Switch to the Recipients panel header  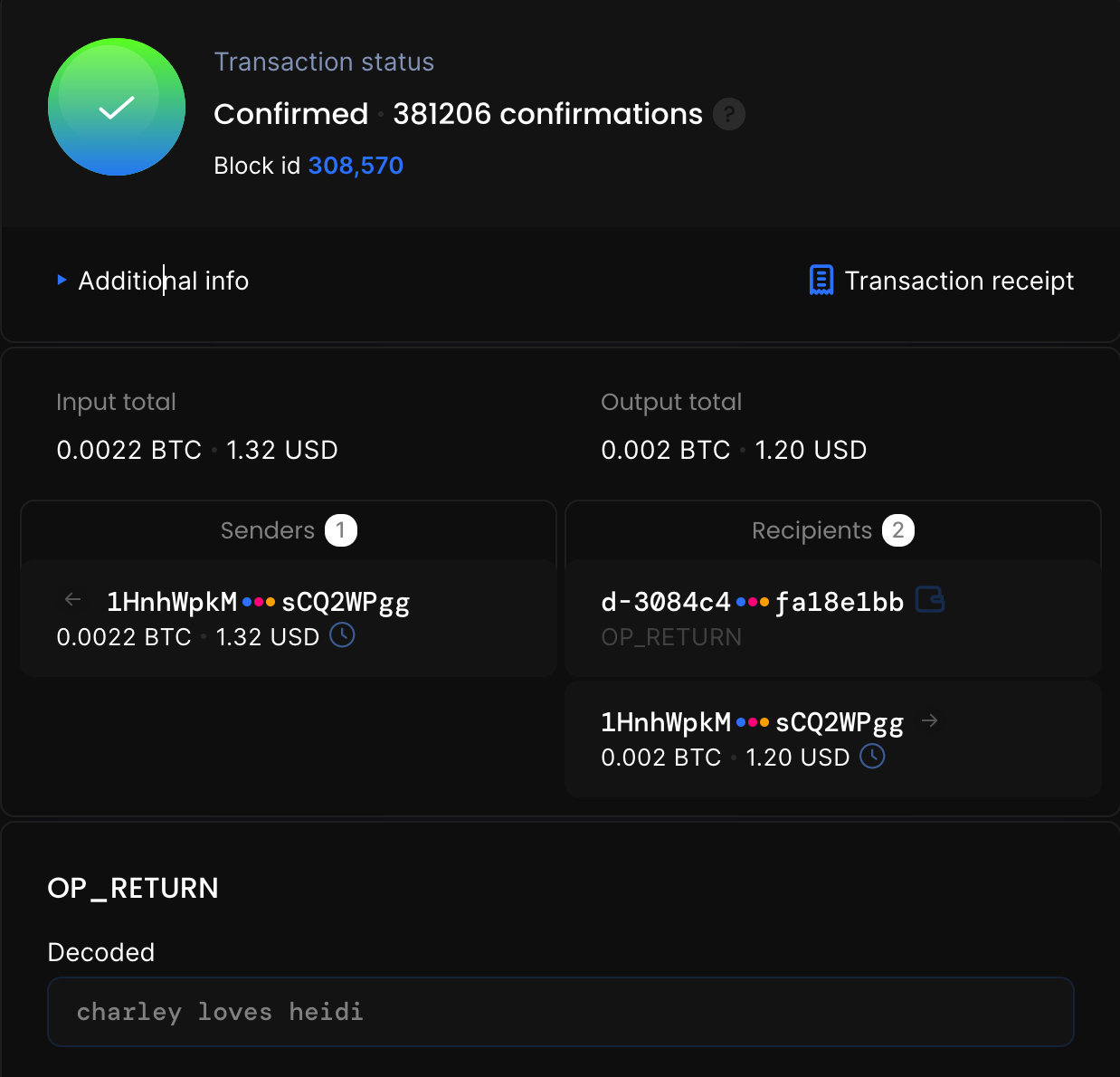point(812,530)
